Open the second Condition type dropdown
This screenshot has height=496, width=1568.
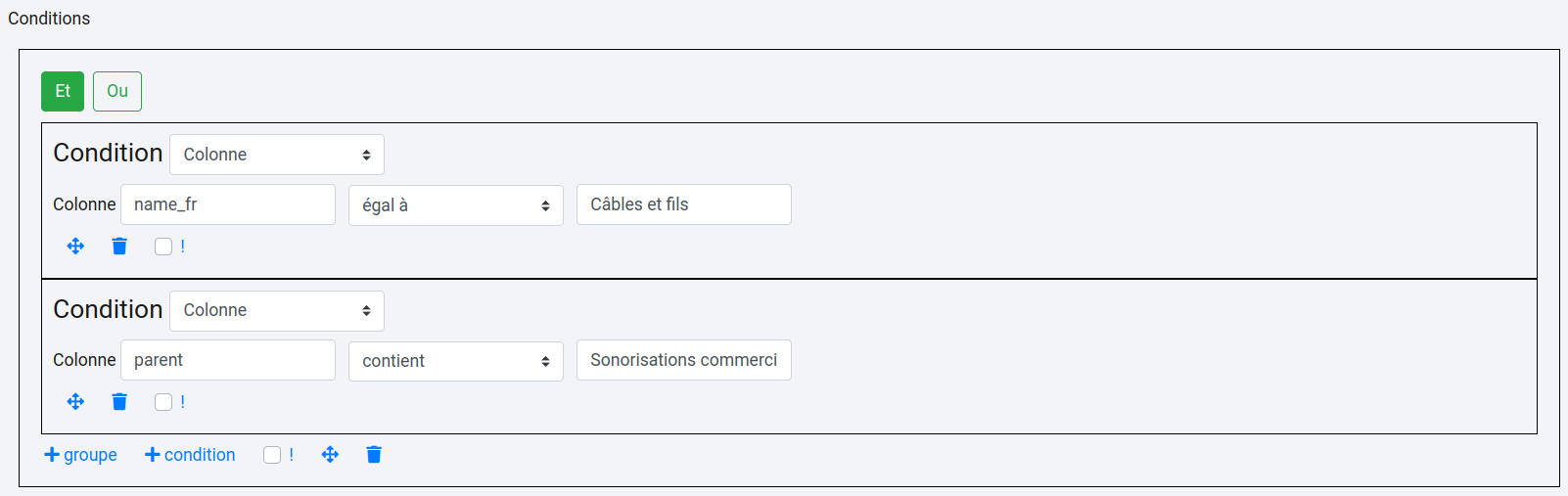pyautogui.click(x=276, y=310)
